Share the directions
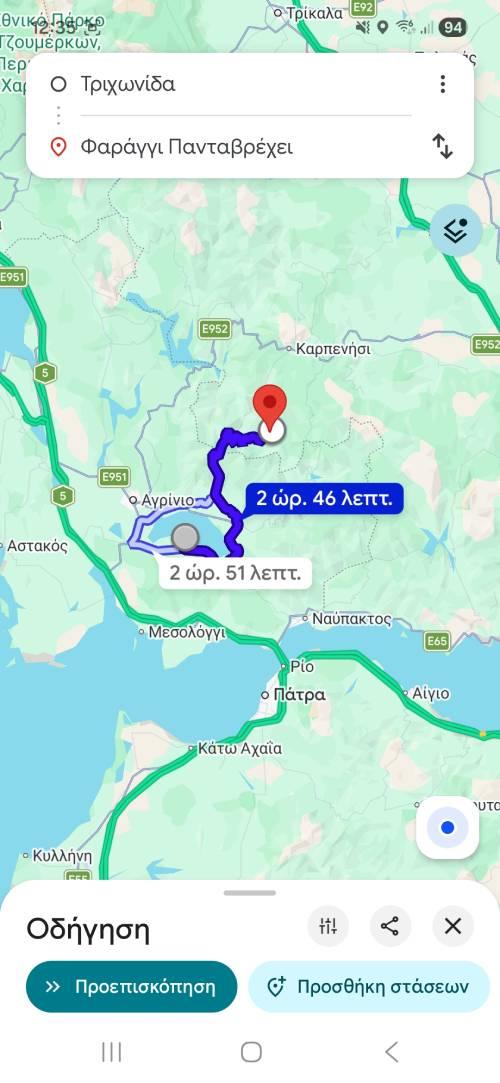500x1083 pixels. pos(390,926)
